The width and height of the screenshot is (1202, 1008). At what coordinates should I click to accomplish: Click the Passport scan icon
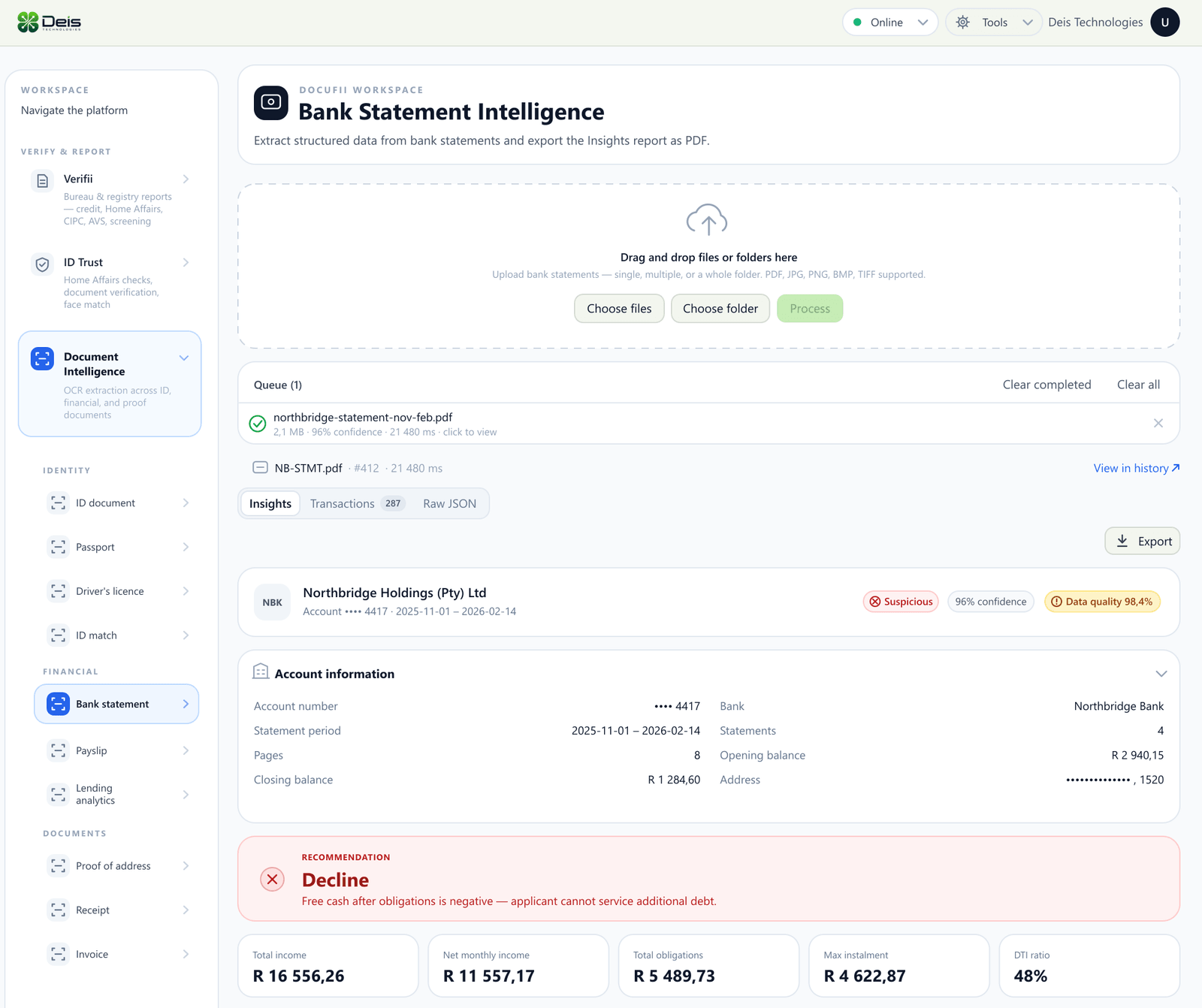[x=58, y=547]
